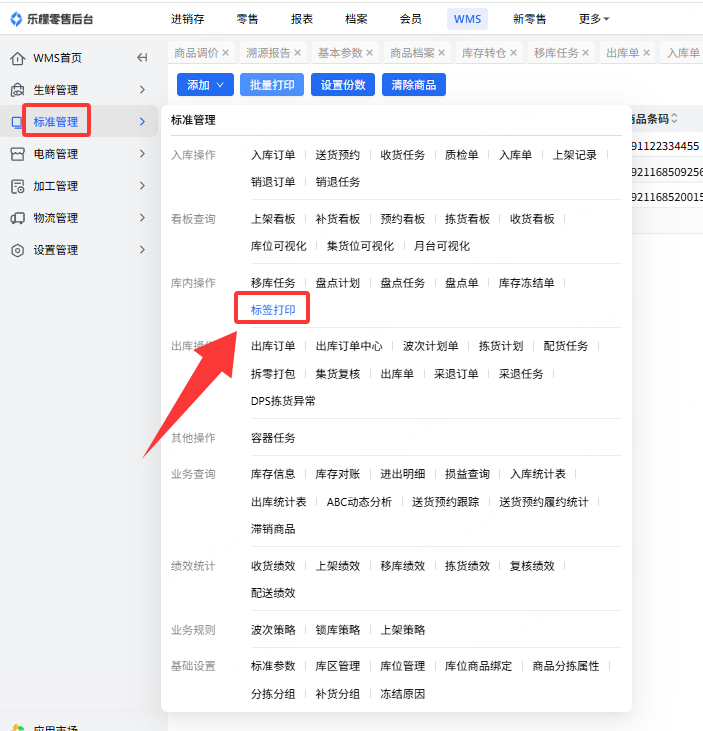Collapse the sidebar with the arrow icon
This screenshot has height=731, width=703.
[142, 58]
